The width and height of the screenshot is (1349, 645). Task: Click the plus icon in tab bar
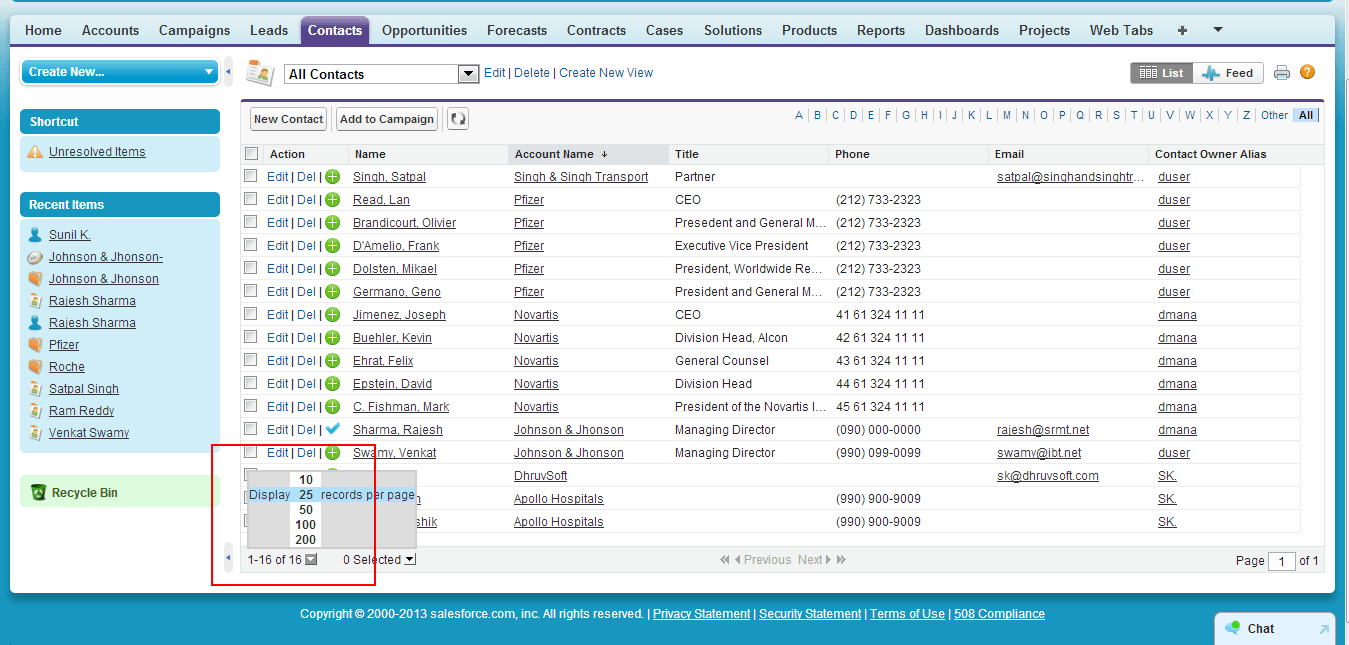[x=1183, y=31]
